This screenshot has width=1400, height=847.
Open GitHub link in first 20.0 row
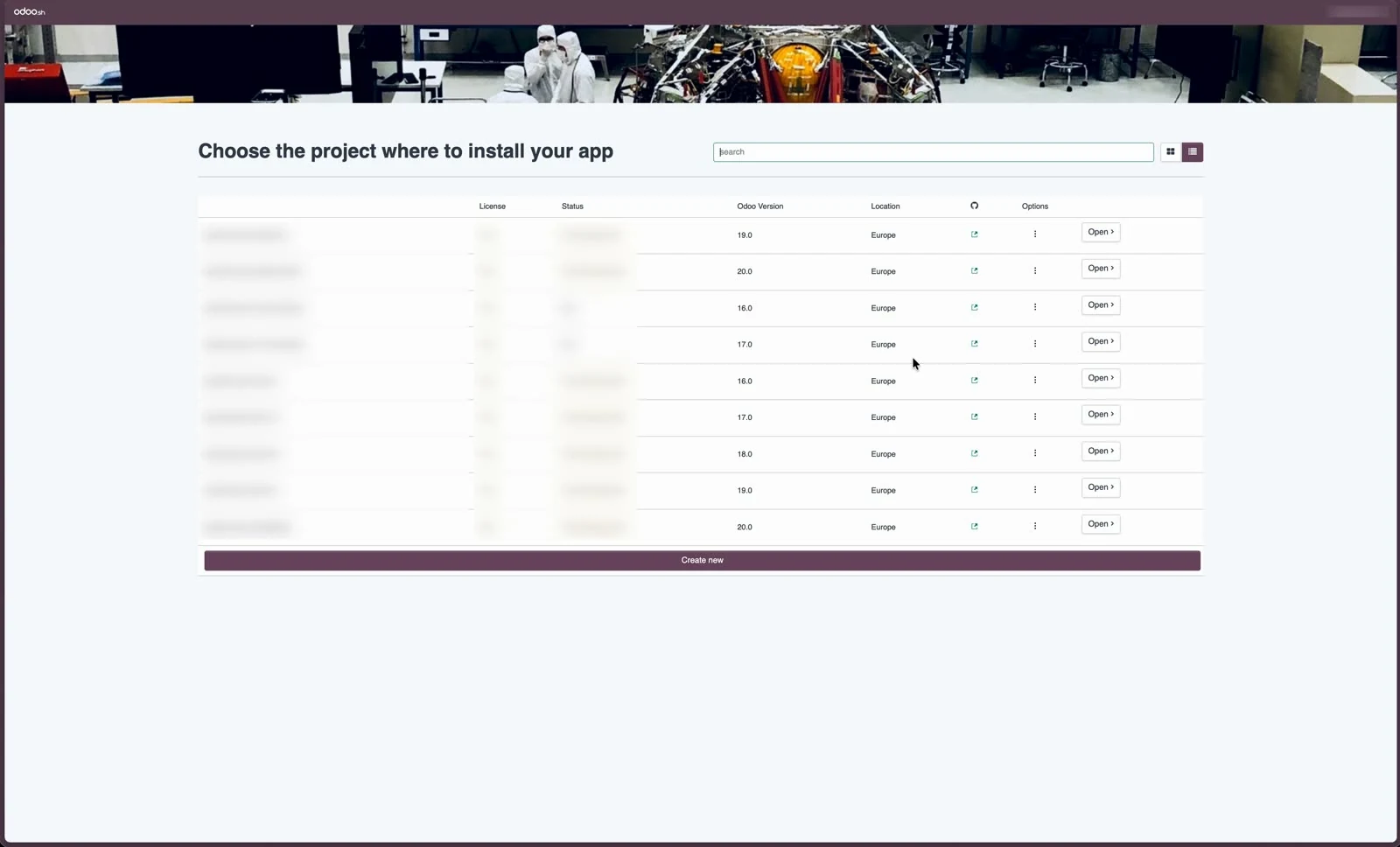pyautogui.click(x=974, y=271)
